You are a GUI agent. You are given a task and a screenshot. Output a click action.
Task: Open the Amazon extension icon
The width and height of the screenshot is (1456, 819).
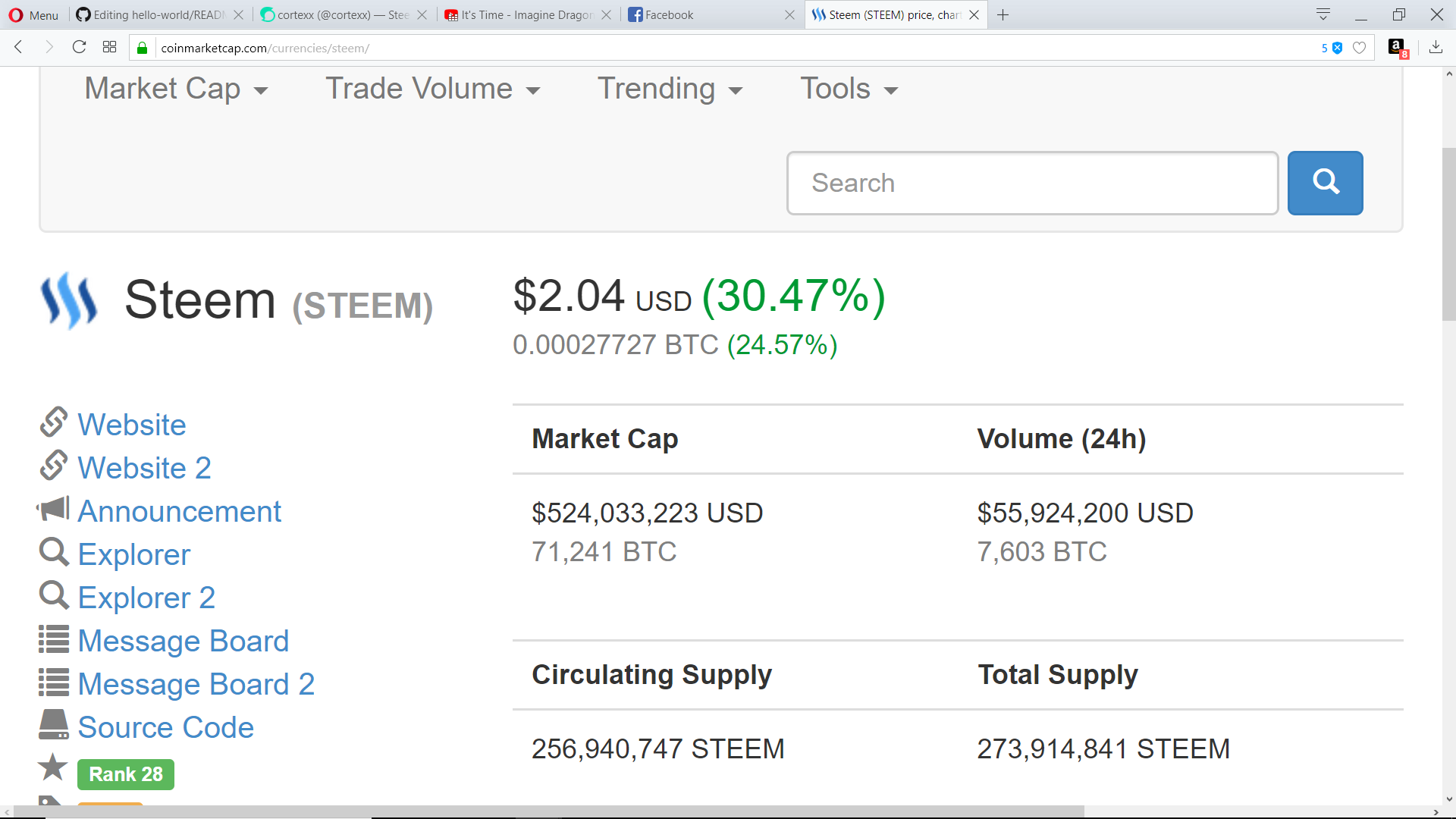1397,48
